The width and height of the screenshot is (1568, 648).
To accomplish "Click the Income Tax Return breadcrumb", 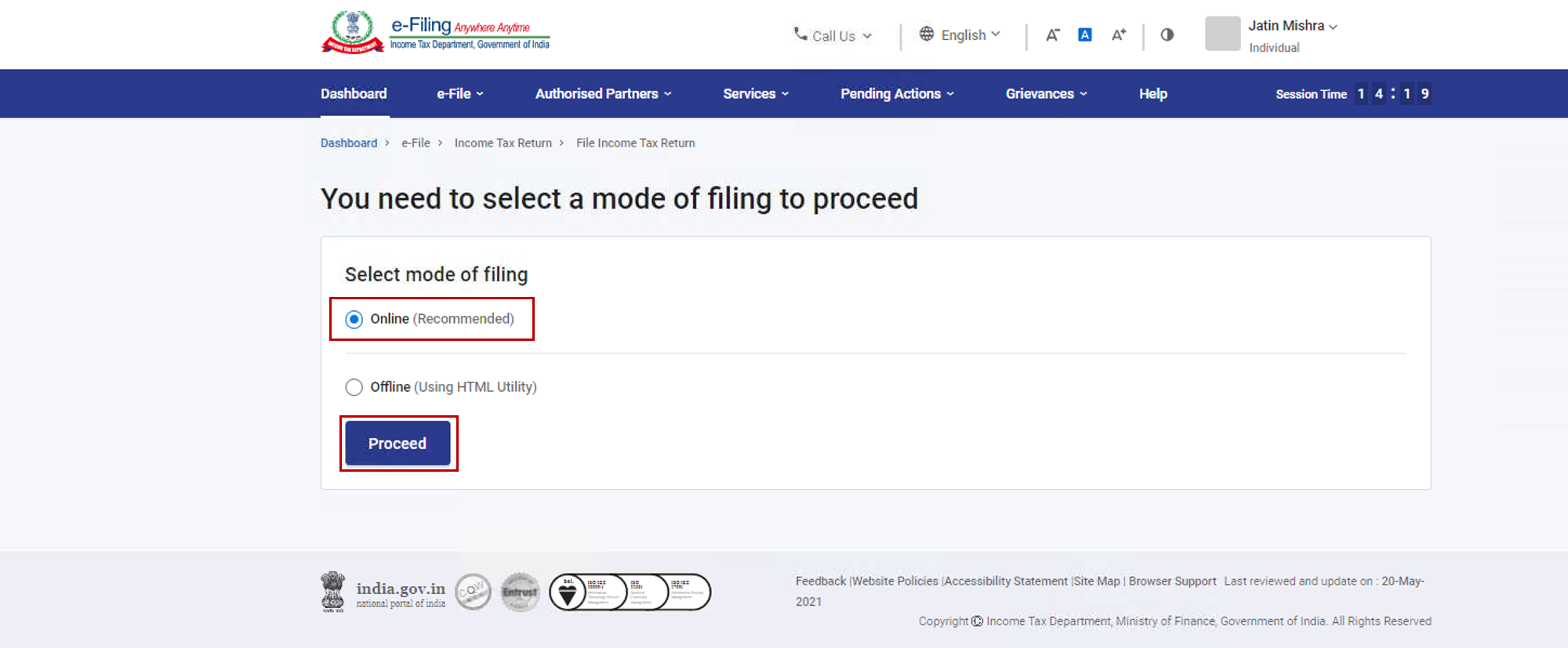I will [503, 143].
